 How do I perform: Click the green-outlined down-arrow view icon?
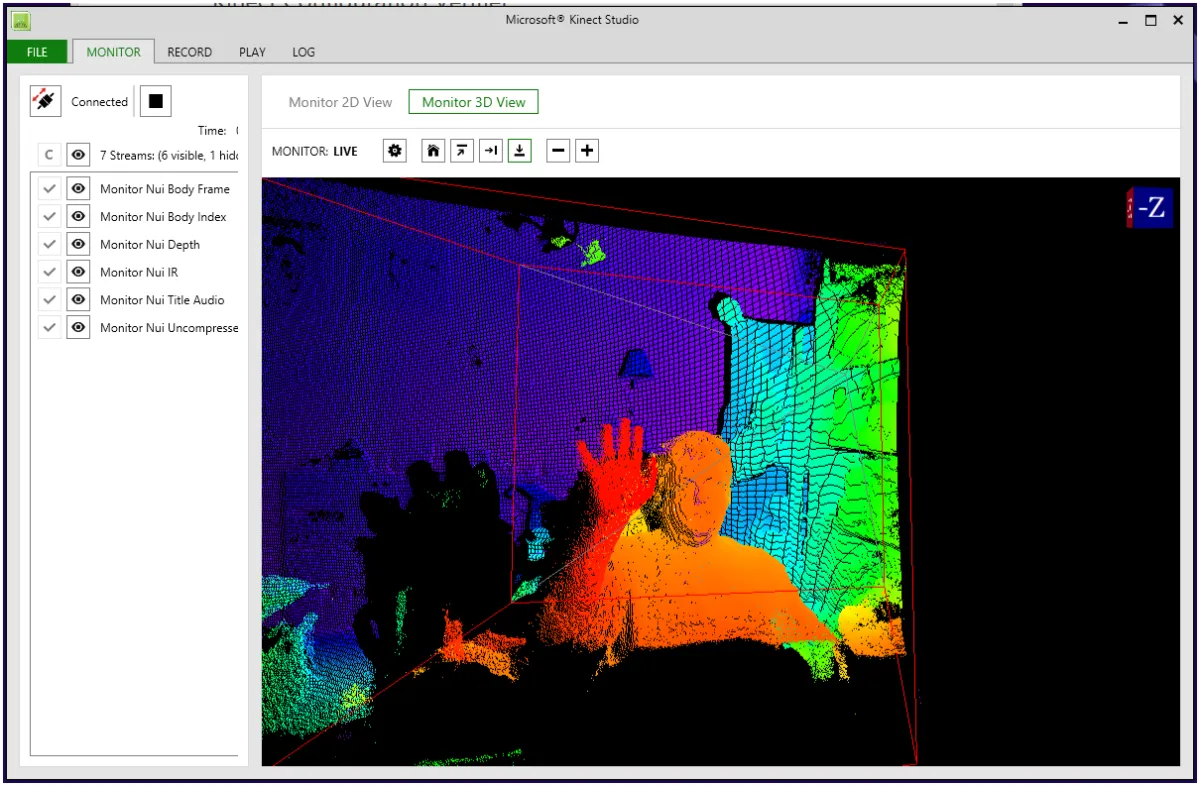(x=519, y=151)
